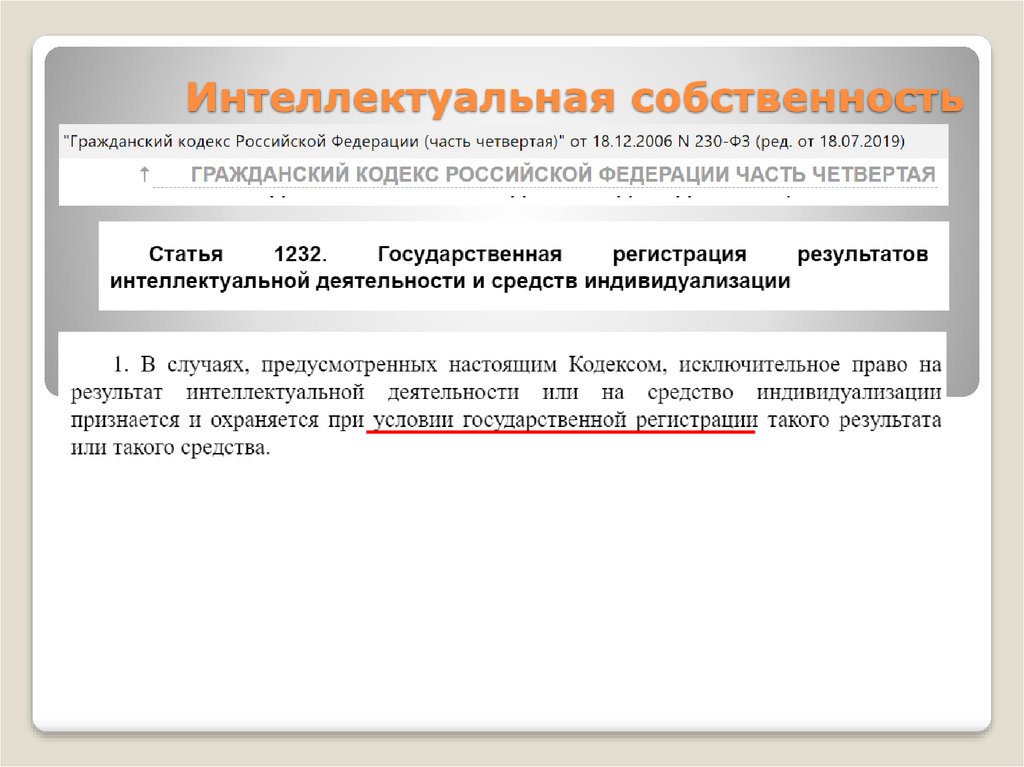
Task: Click the citation line dated 18.12.2006 N 230-ФЗ
Action: [x=484, y=141]
